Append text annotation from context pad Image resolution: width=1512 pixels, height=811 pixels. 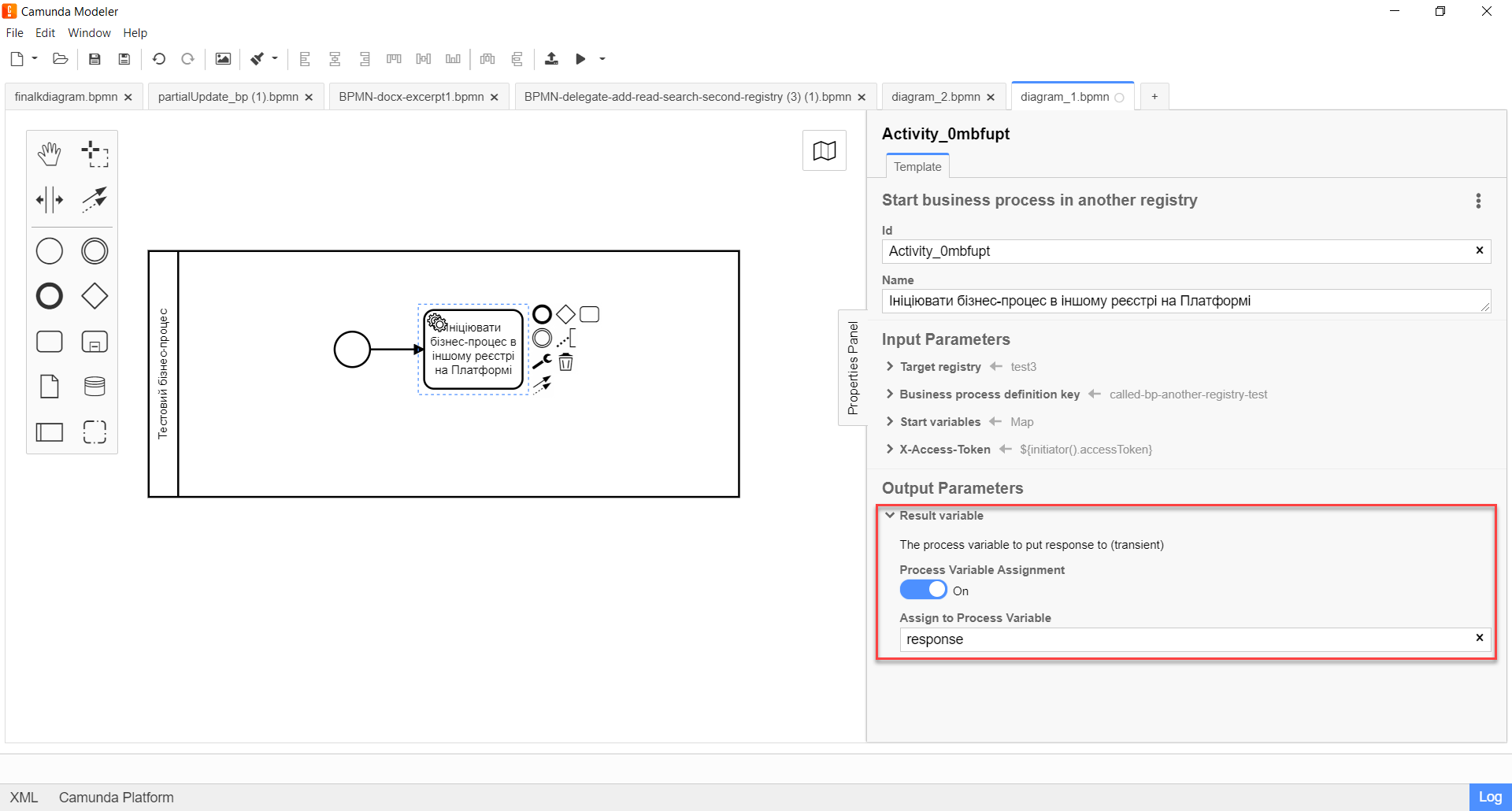[x=565, y=339]
